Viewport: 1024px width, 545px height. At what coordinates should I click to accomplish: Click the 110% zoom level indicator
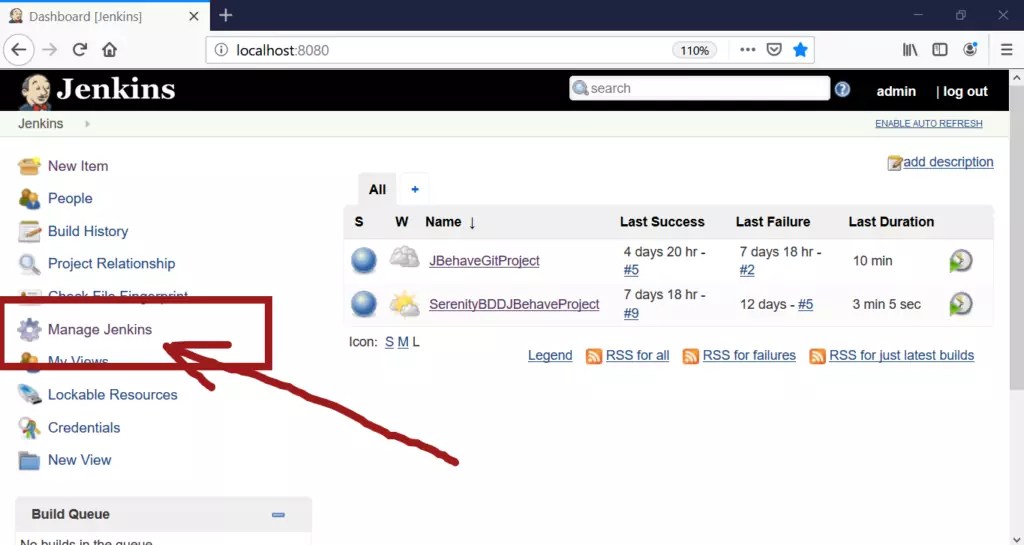pyautogui.click(x=694, y=50)
